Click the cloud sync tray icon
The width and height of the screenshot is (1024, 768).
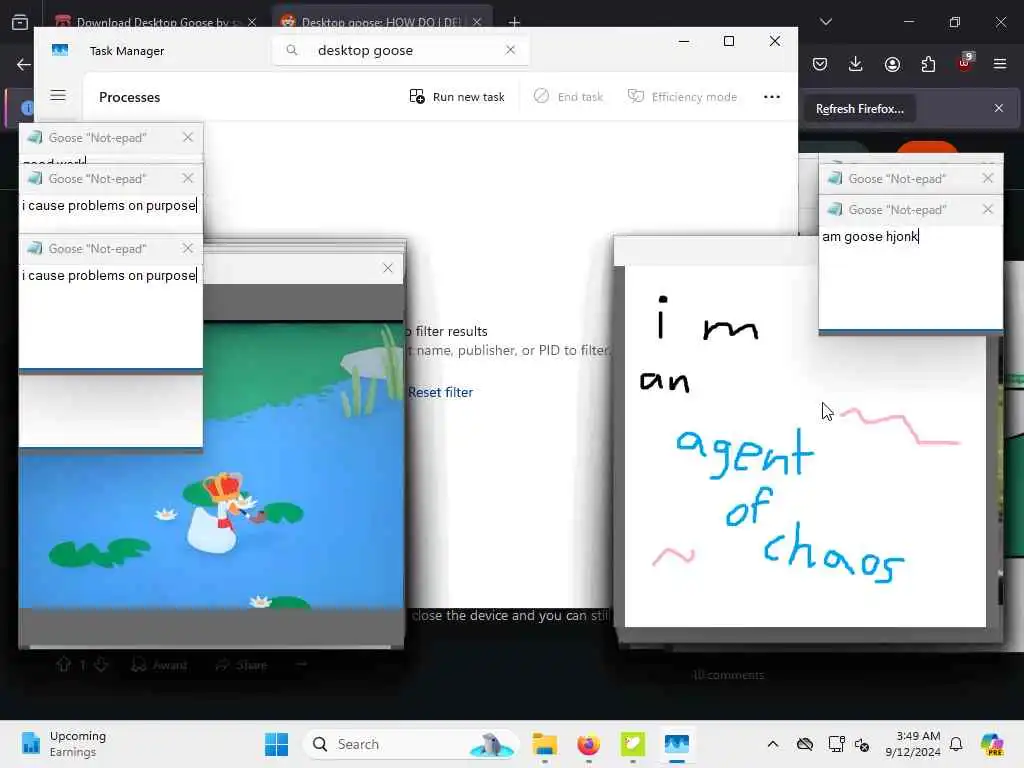tap(805, 744)
